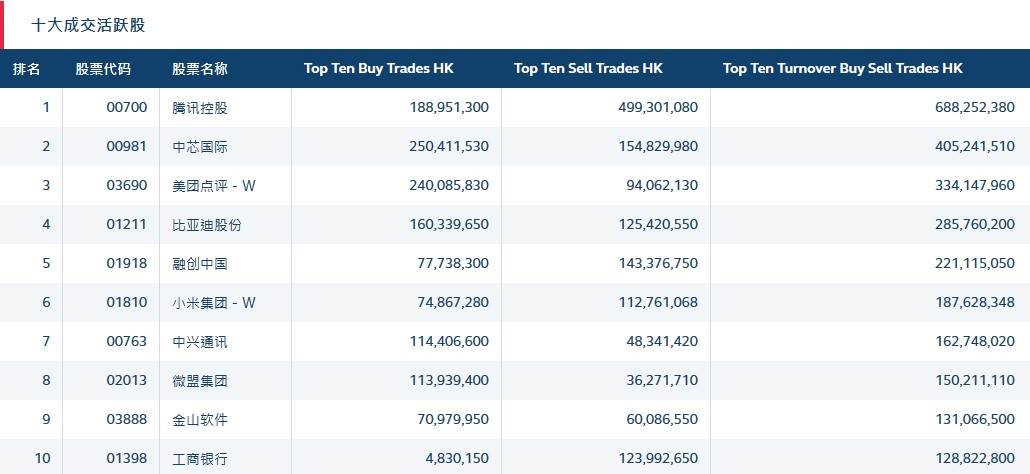Select stock code 01918

126,264
